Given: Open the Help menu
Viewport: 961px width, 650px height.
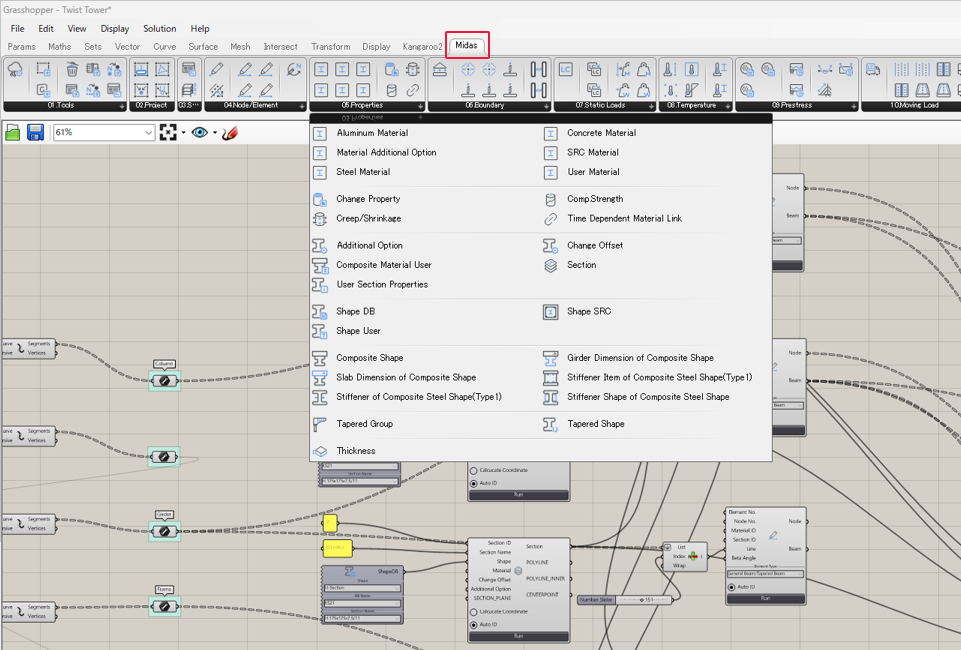Looking at the screenshot, I should pyautogui.click(x=200, y=29).
